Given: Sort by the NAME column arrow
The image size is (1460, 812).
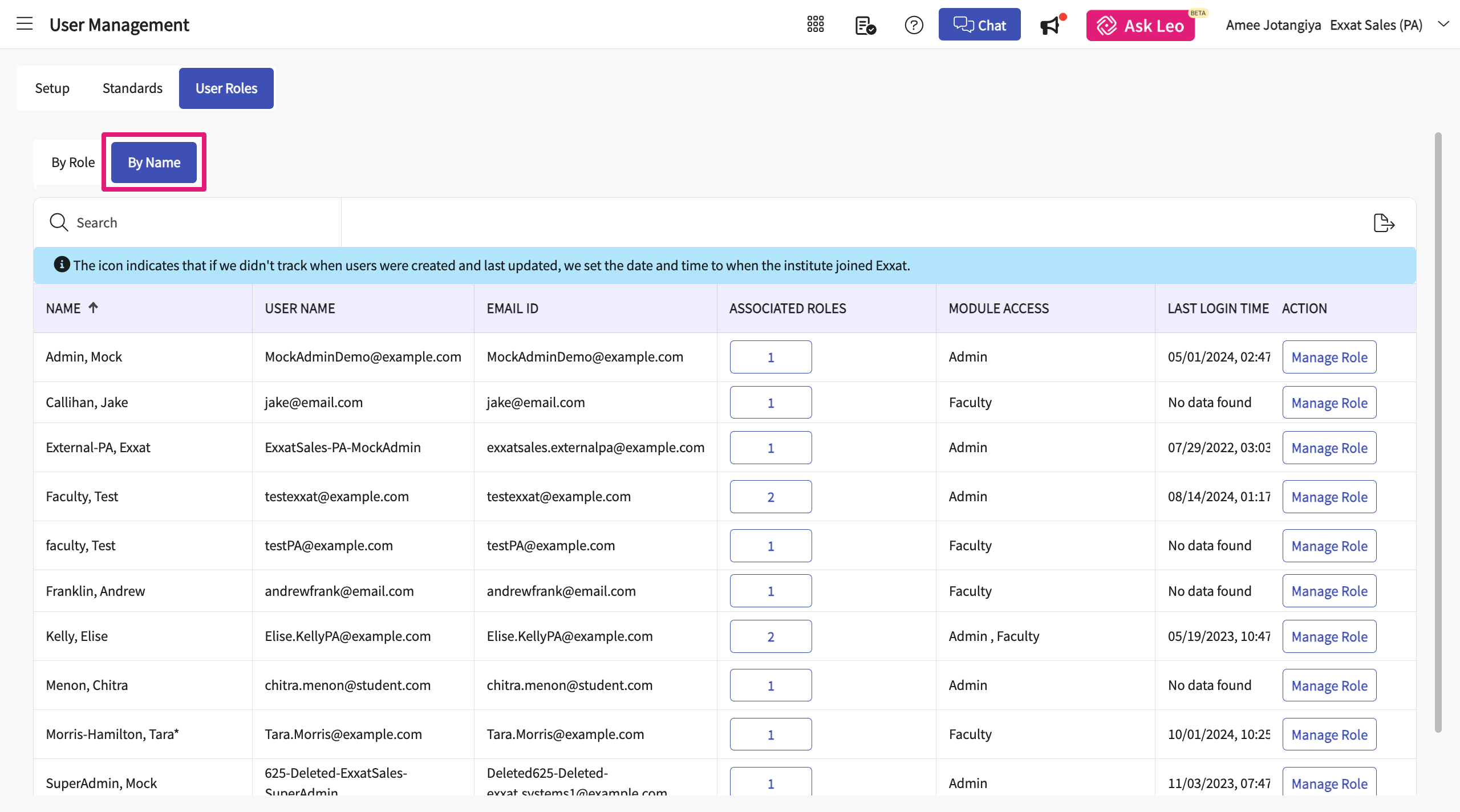Looking at the screenshot, I should [x=94, y=308].
